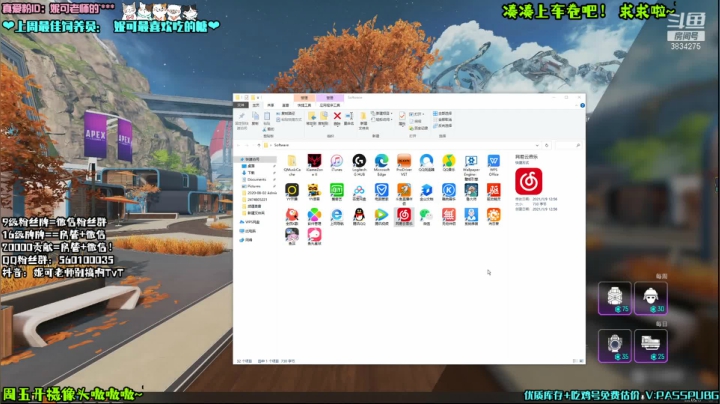Click 复制路径 copy path button
Image resolution: width=720 pixels, height=404 pixels.
coord(286,113)
